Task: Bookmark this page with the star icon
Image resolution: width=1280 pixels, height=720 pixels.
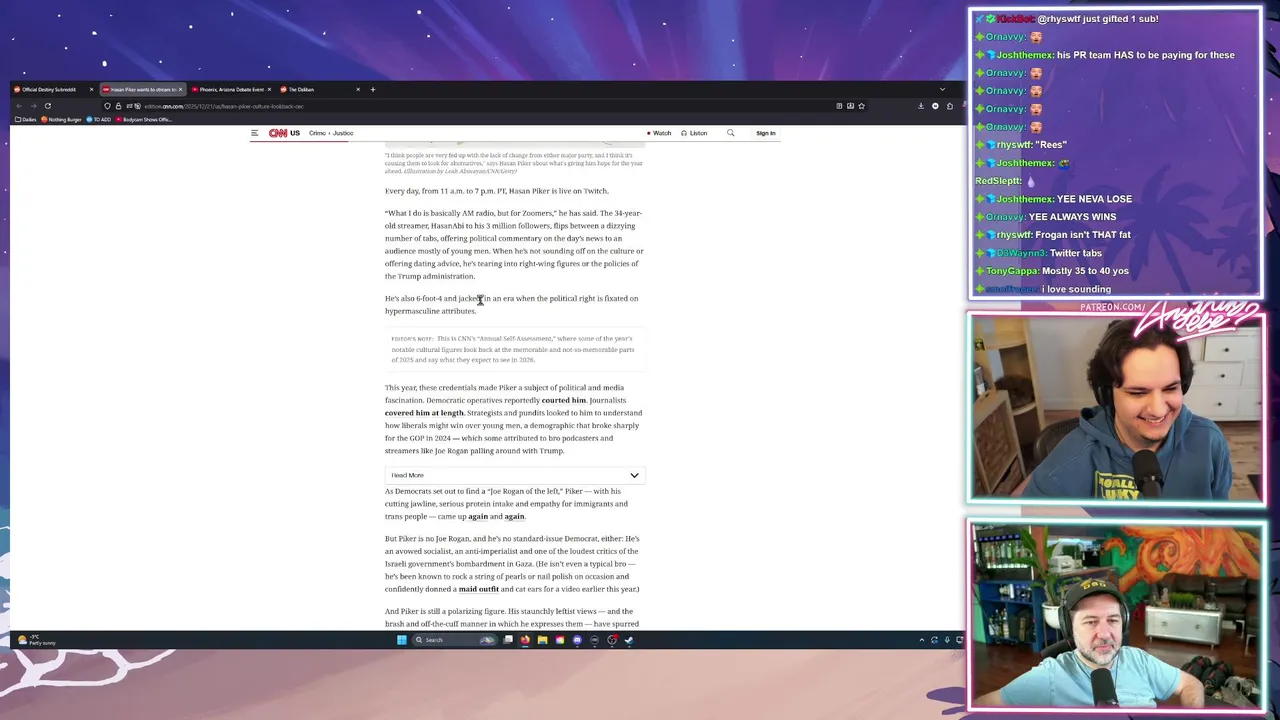Action: click(861, 106)
